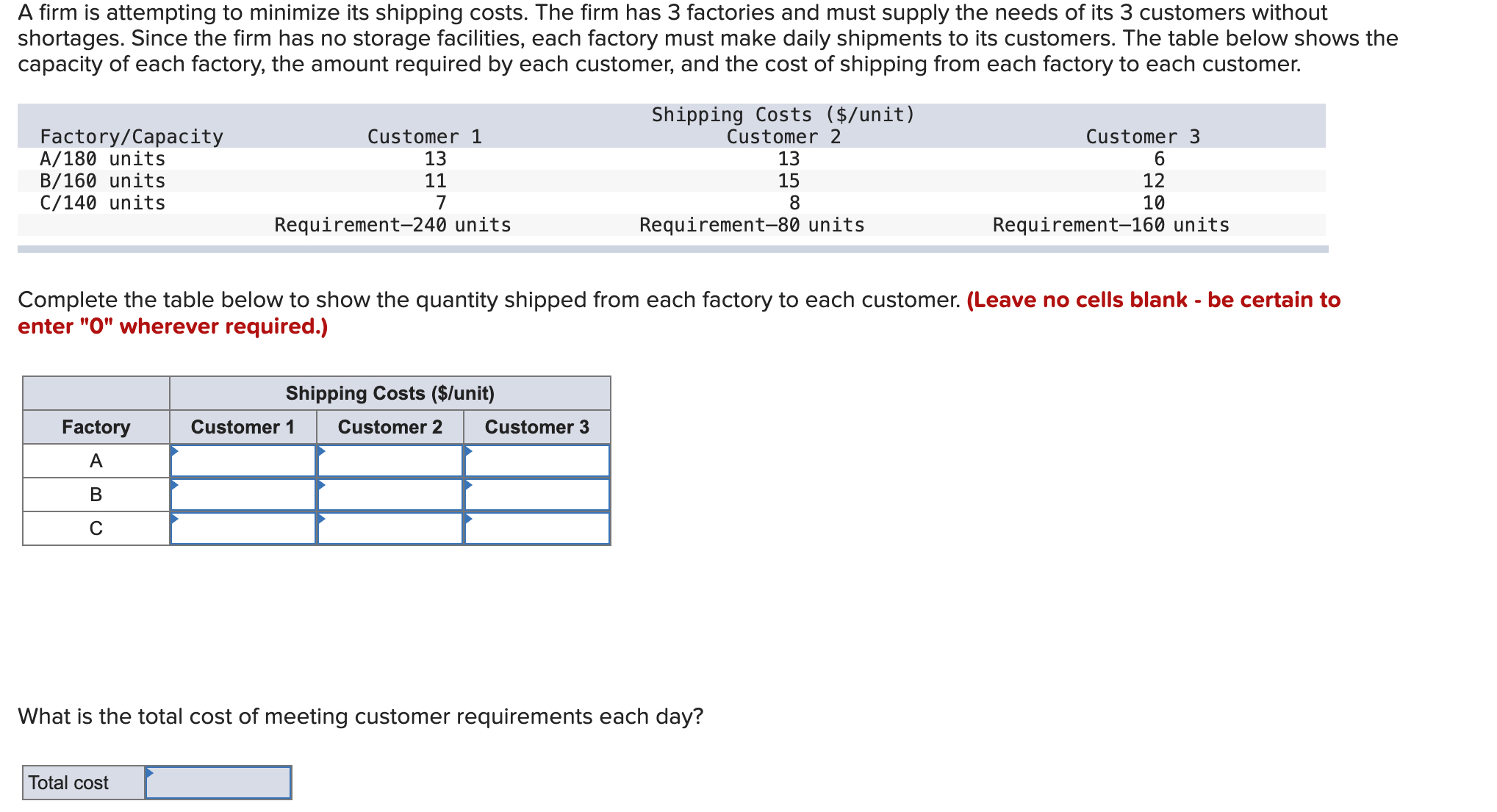Click the Factory column header
Viewport: 1497px width, 812px height.
[x=96, y=427]
